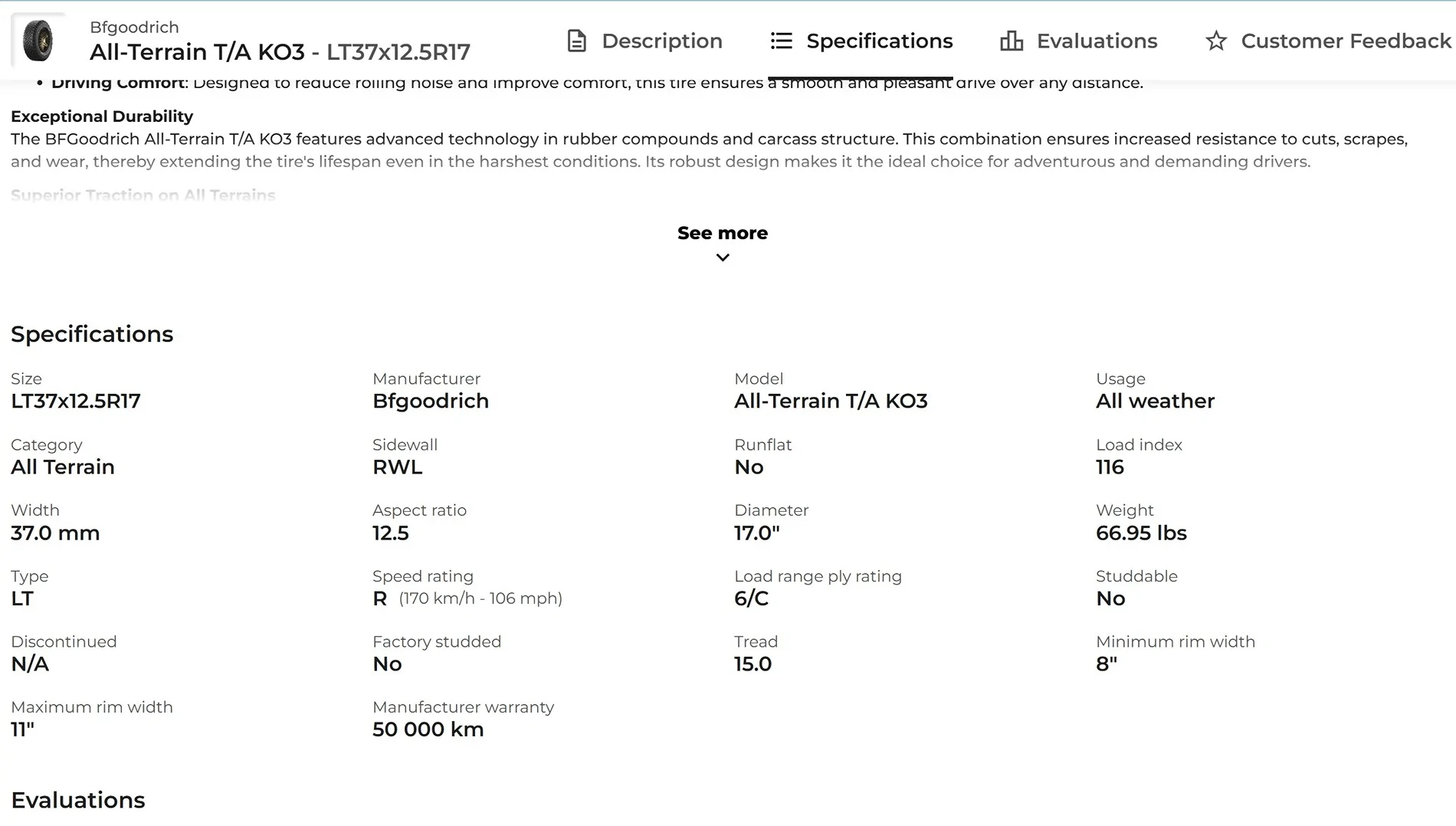Screen dimensions: 1456x826
Task: Click the Customer Feedback star icon
Action: 1216,41
